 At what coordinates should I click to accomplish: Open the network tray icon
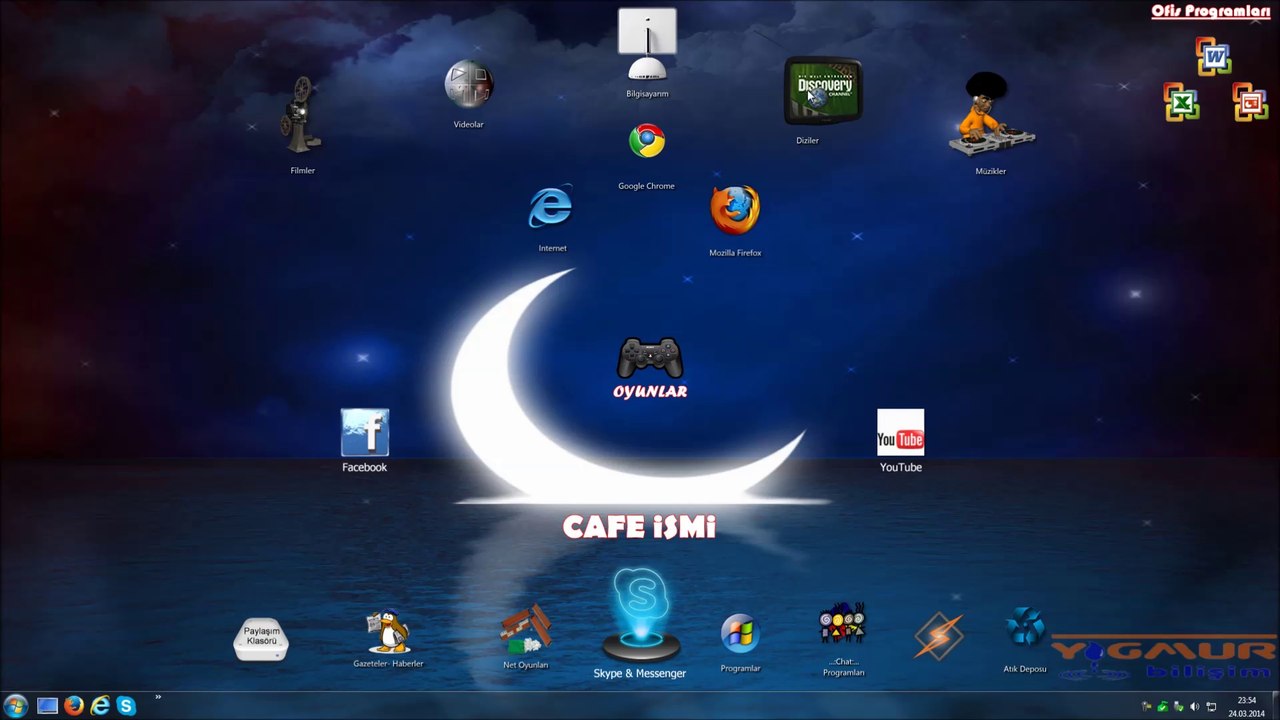click(x=1211, y=707)
